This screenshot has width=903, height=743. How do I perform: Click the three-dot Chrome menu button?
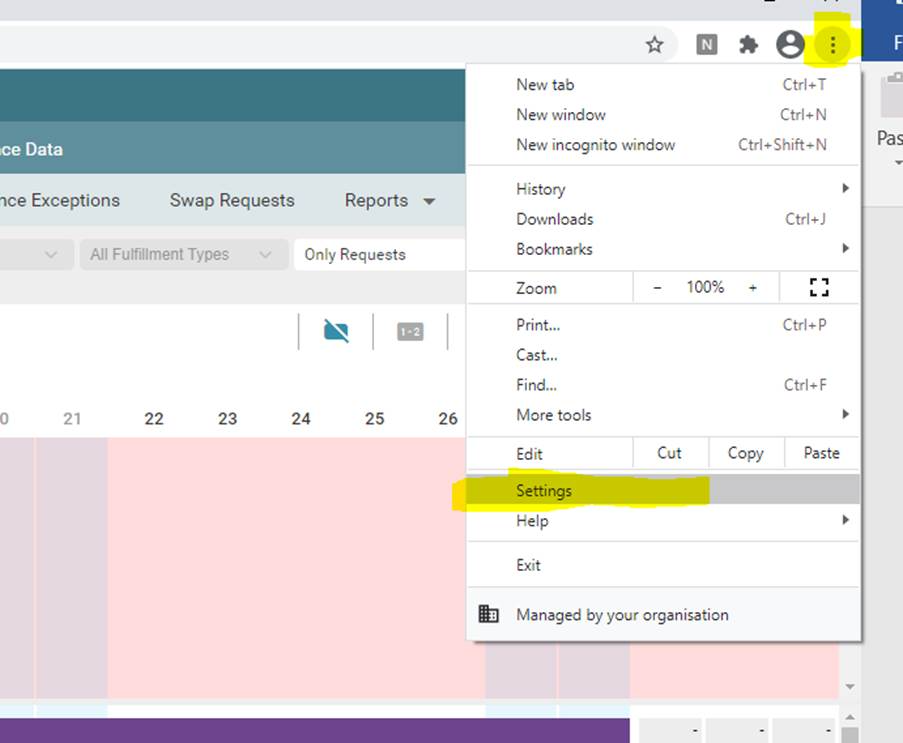coord(832,44)
